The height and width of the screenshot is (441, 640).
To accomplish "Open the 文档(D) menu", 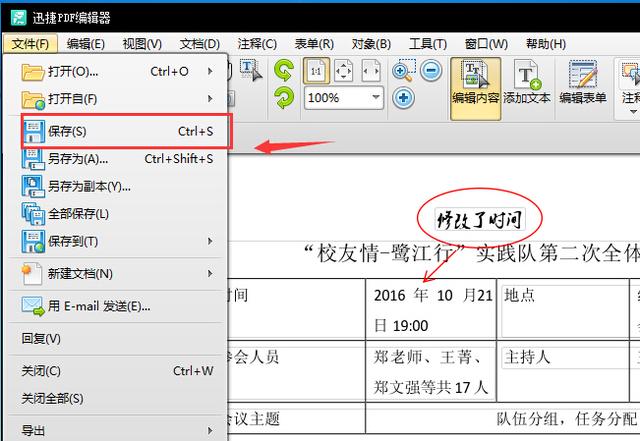I will point(200,44).
